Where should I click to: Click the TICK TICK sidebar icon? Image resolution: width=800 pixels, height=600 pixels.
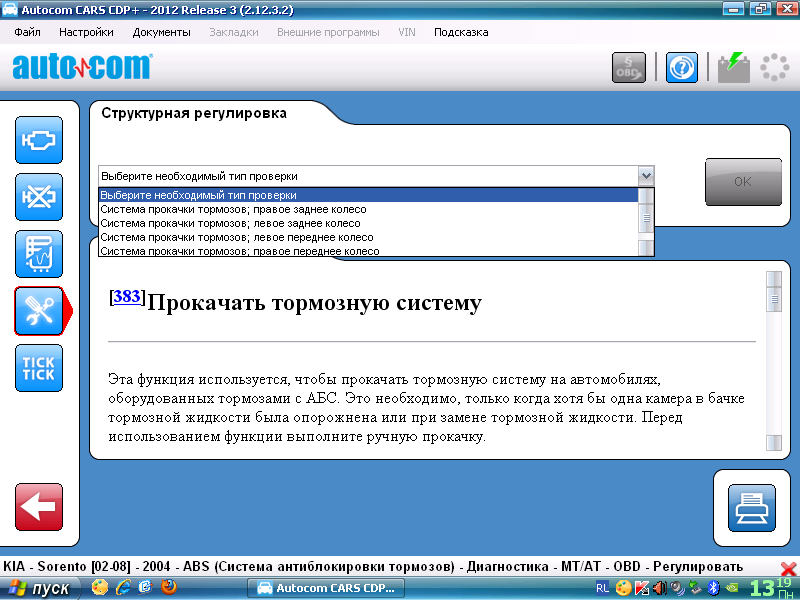(x=39, y=368)
